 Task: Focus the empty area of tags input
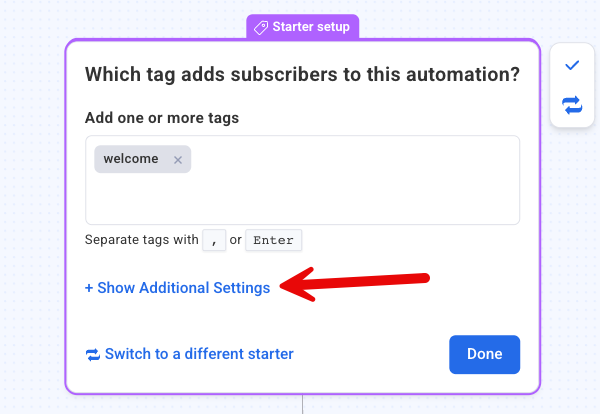tap(350, 195)
